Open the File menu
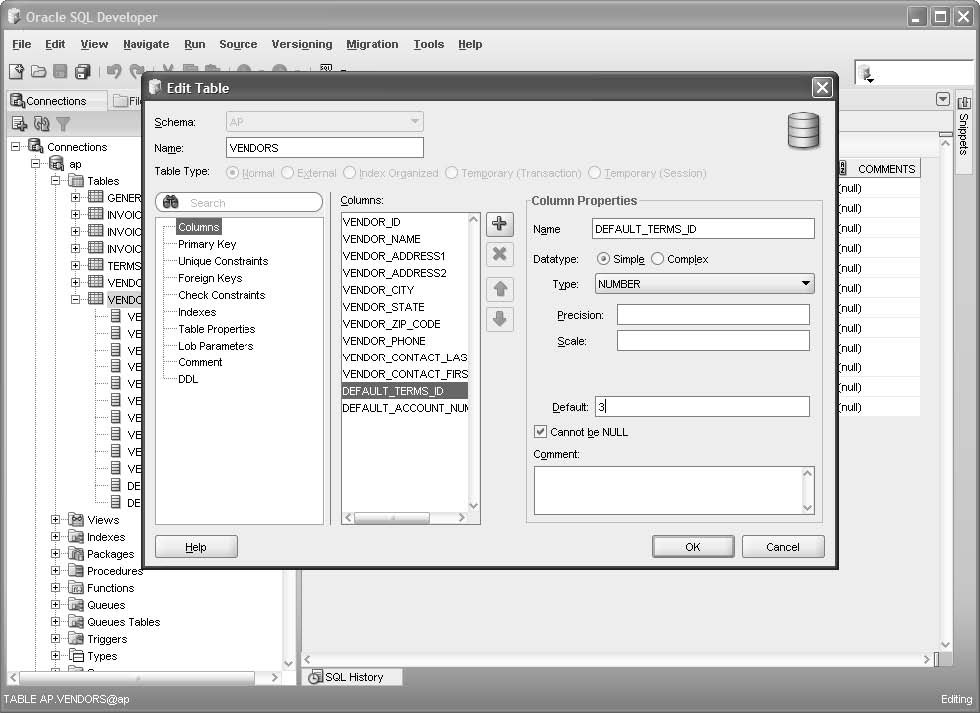Viewport: 980px width, 713px height. (21, 44)
